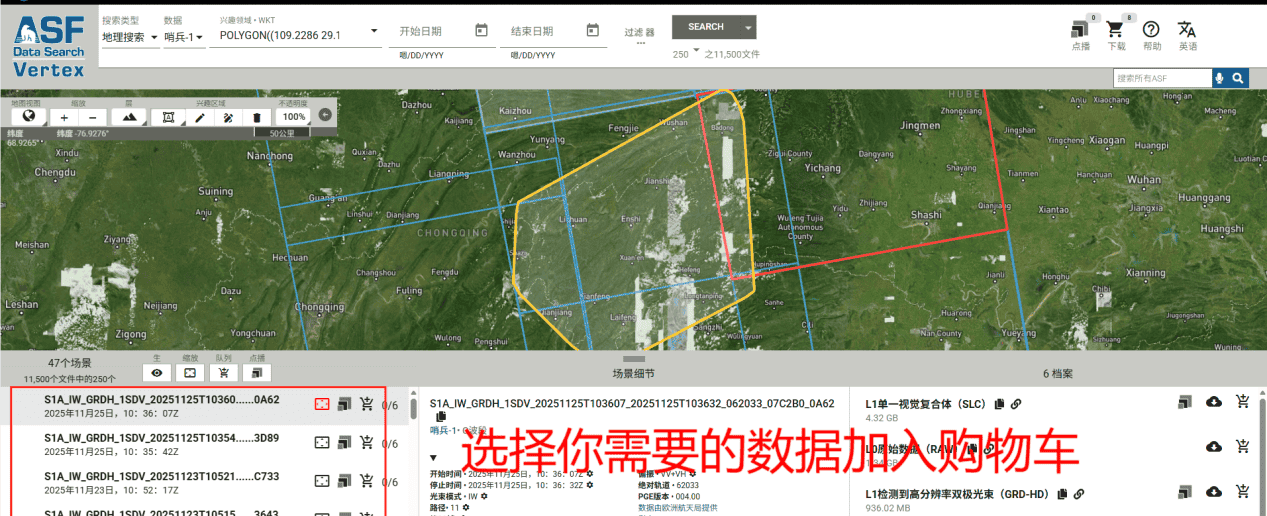Click the ASF Data Search Vertex logo
This screenshot has width=1267, height=516.
pos(49,46)
